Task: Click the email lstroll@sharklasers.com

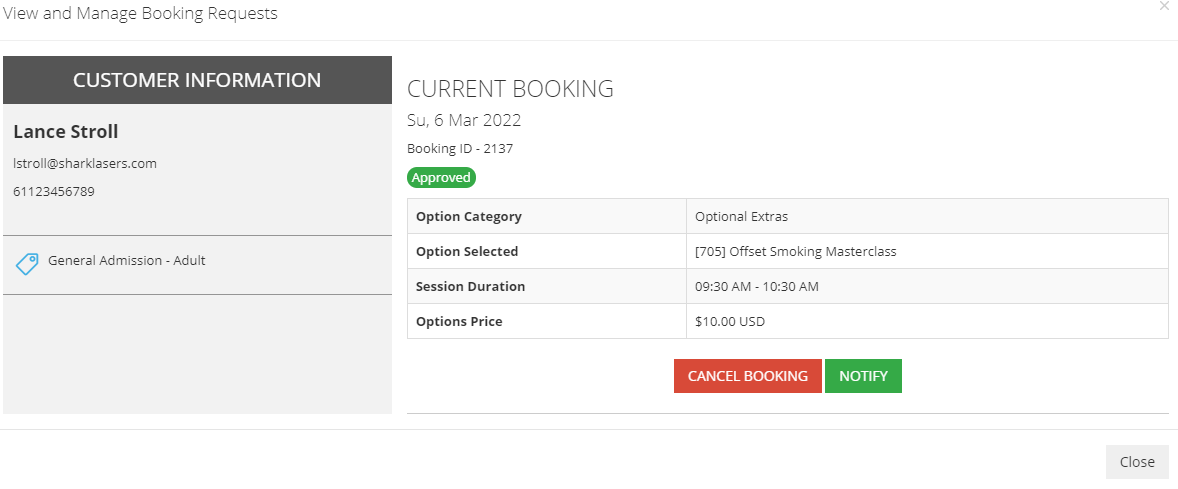Action: click(x=85, y=163)
